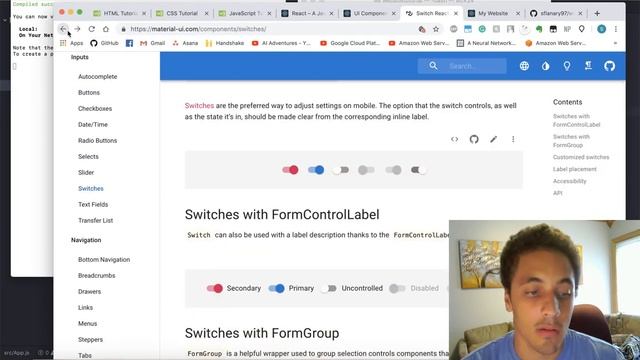Open Radio Buttons in the sidebar

coord(98,140)
